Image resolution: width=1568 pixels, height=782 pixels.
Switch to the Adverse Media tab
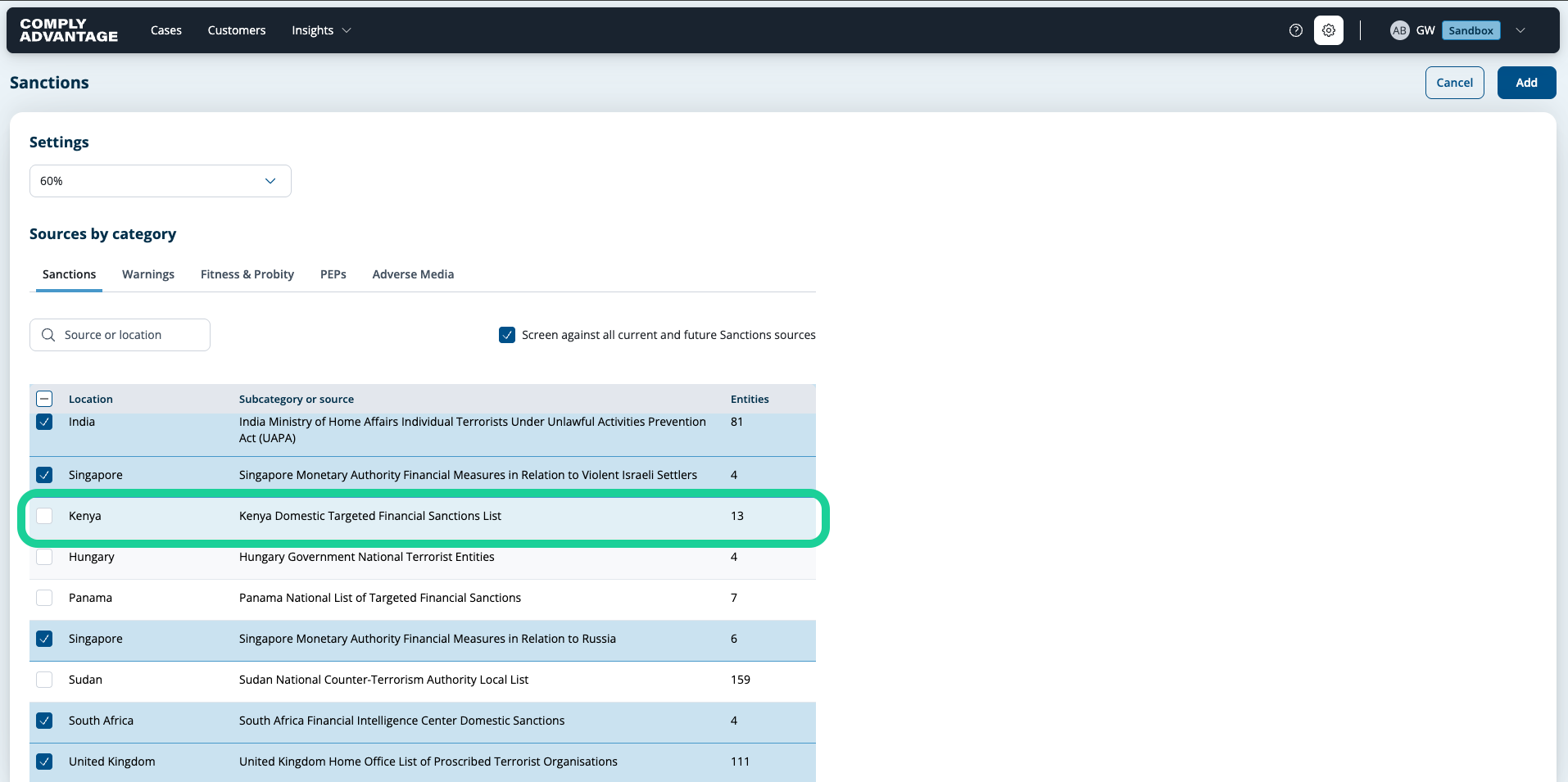(413, 274)
